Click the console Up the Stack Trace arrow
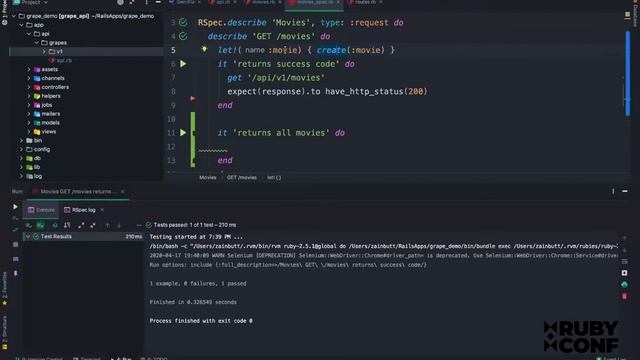The height and width of the screenshot is (360, 640). tap(624, 238)
